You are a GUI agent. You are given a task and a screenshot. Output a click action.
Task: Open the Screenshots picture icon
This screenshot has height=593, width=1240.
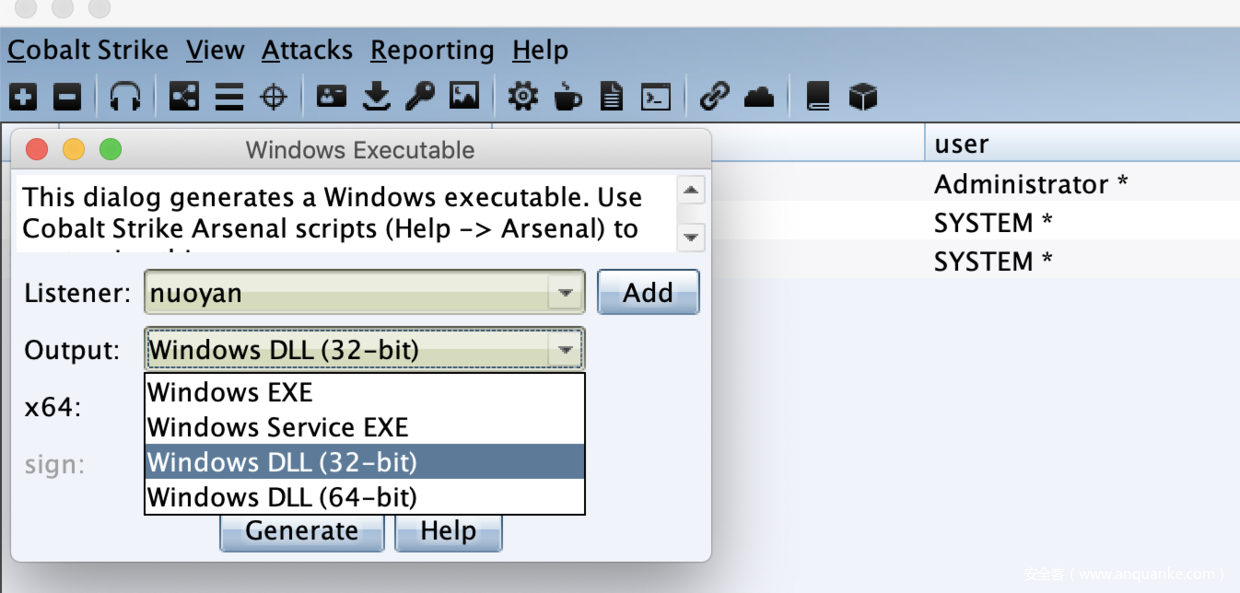[464, 97]
